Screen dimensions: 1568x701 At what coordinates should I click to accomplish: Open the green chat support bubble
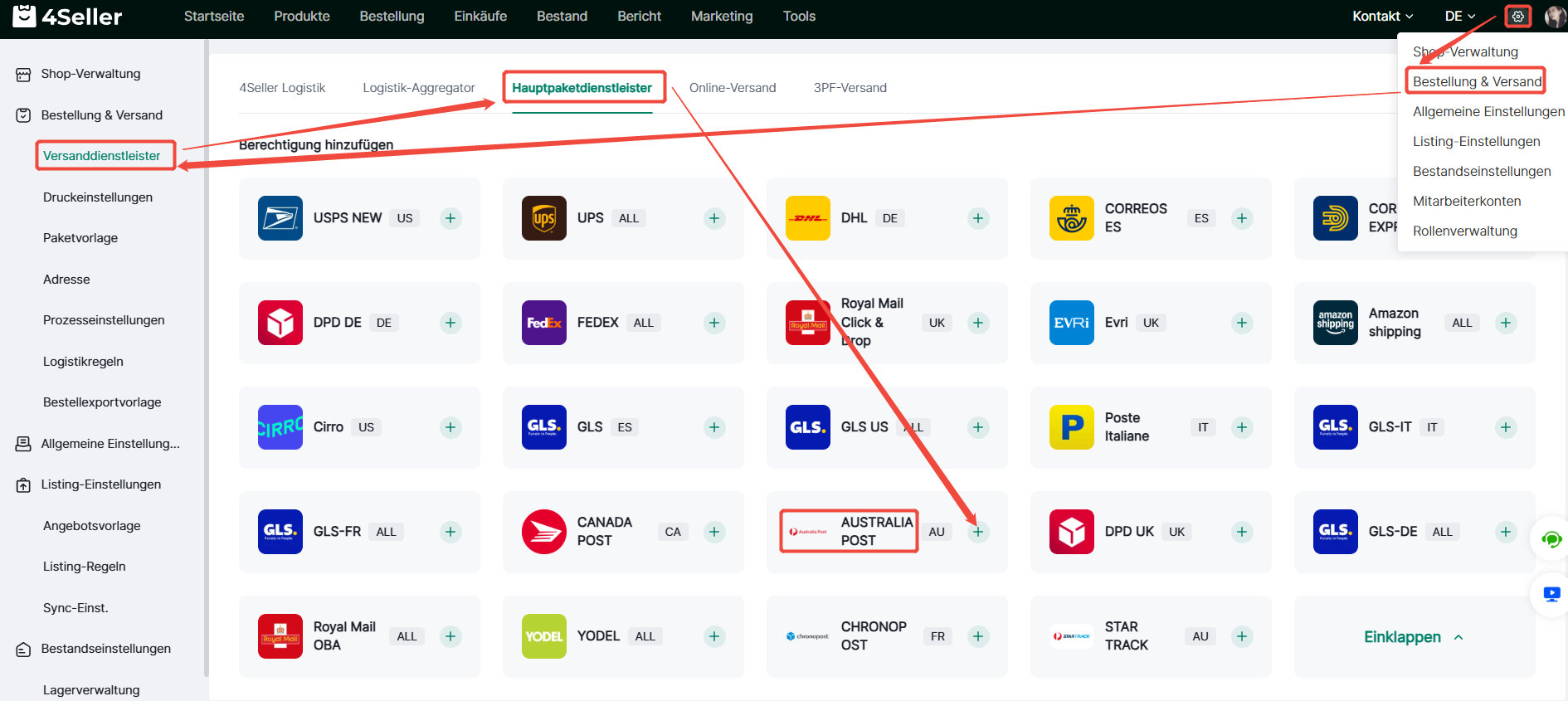[x=1551, y=540]
